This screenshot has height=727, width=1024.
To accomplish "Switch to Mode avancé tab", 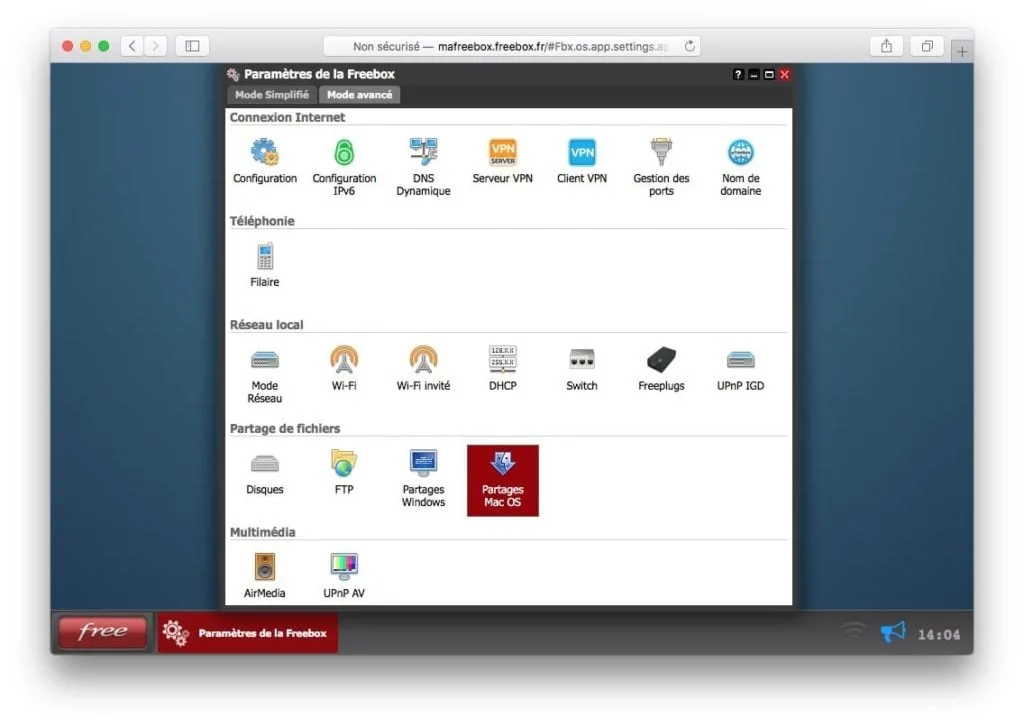I will (359, 95).
